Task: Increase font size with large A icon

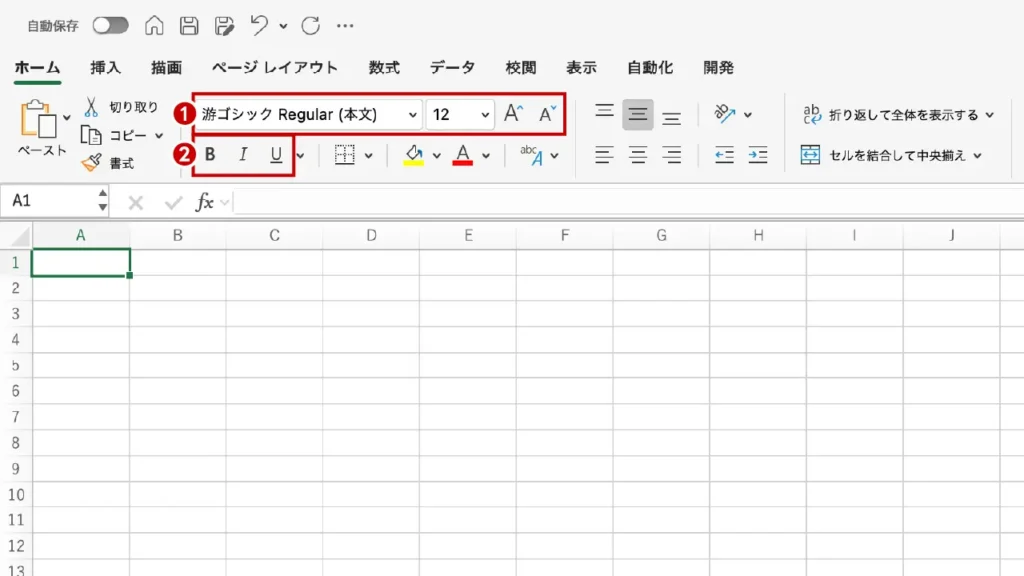Action: pyautogui.click(x=513, y=114)
